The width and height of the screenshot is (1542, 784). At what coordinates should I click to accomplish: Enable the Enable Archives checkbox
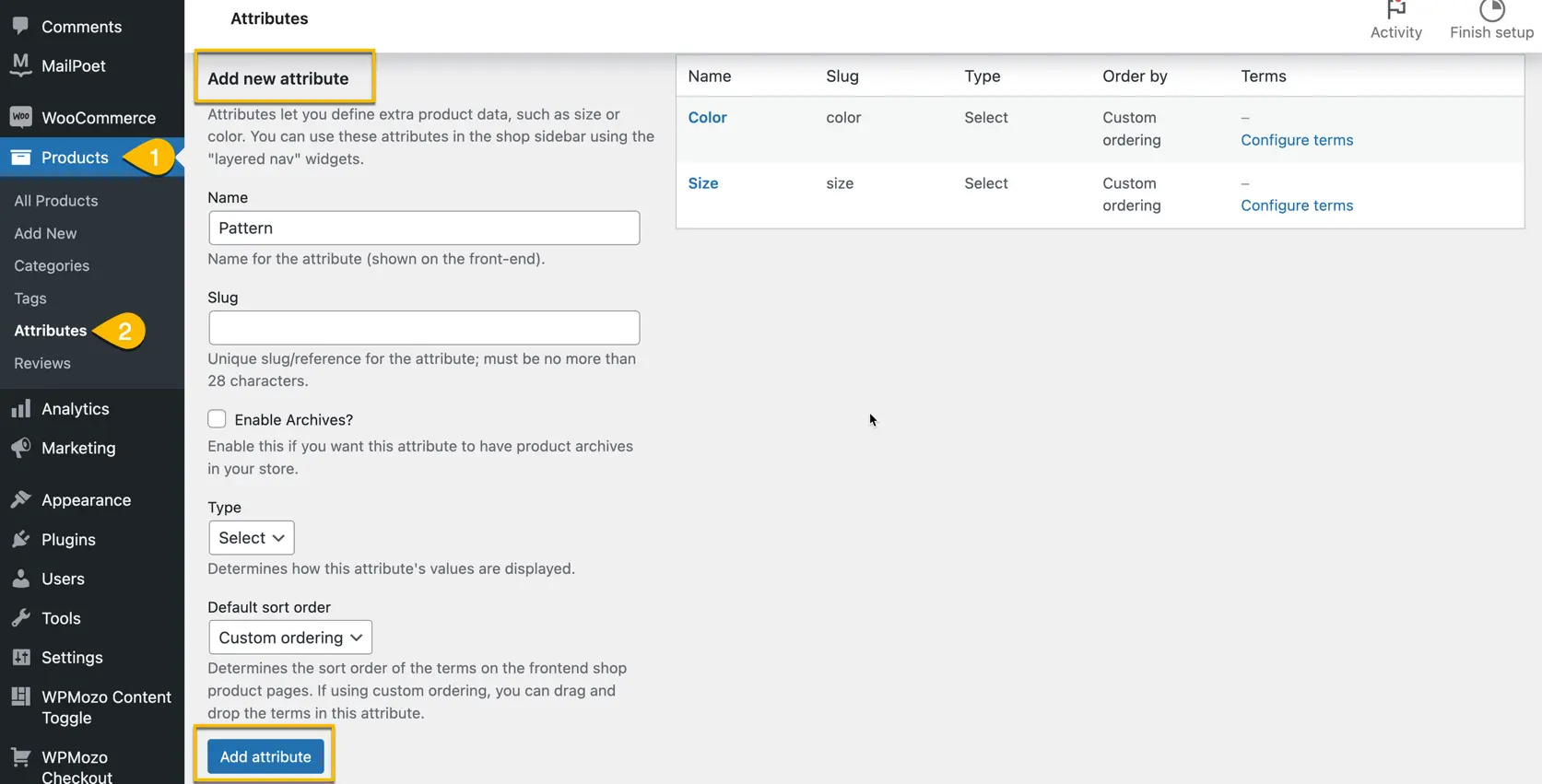pos(217,419)
